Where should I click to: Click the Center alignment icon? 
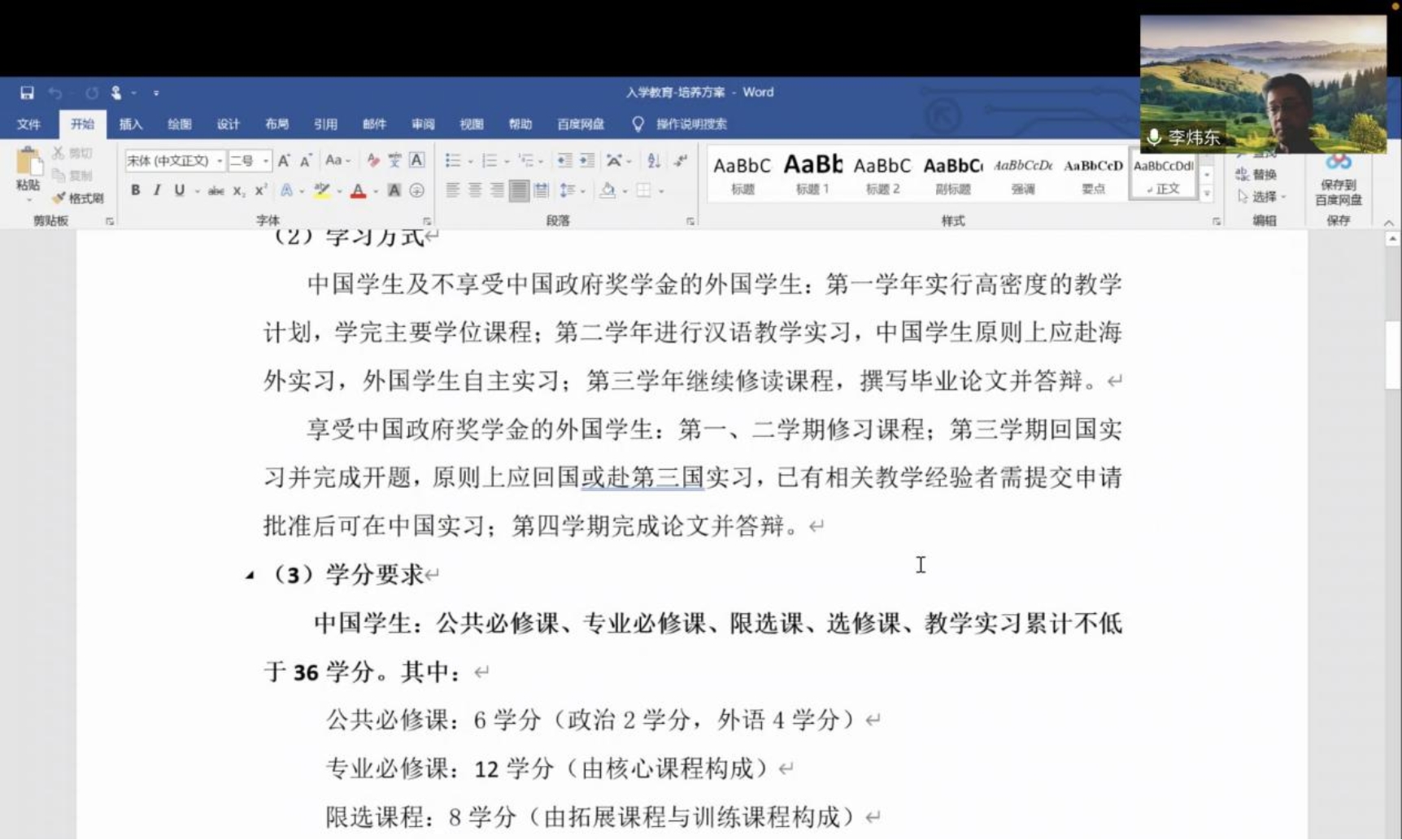coord(475,190)
